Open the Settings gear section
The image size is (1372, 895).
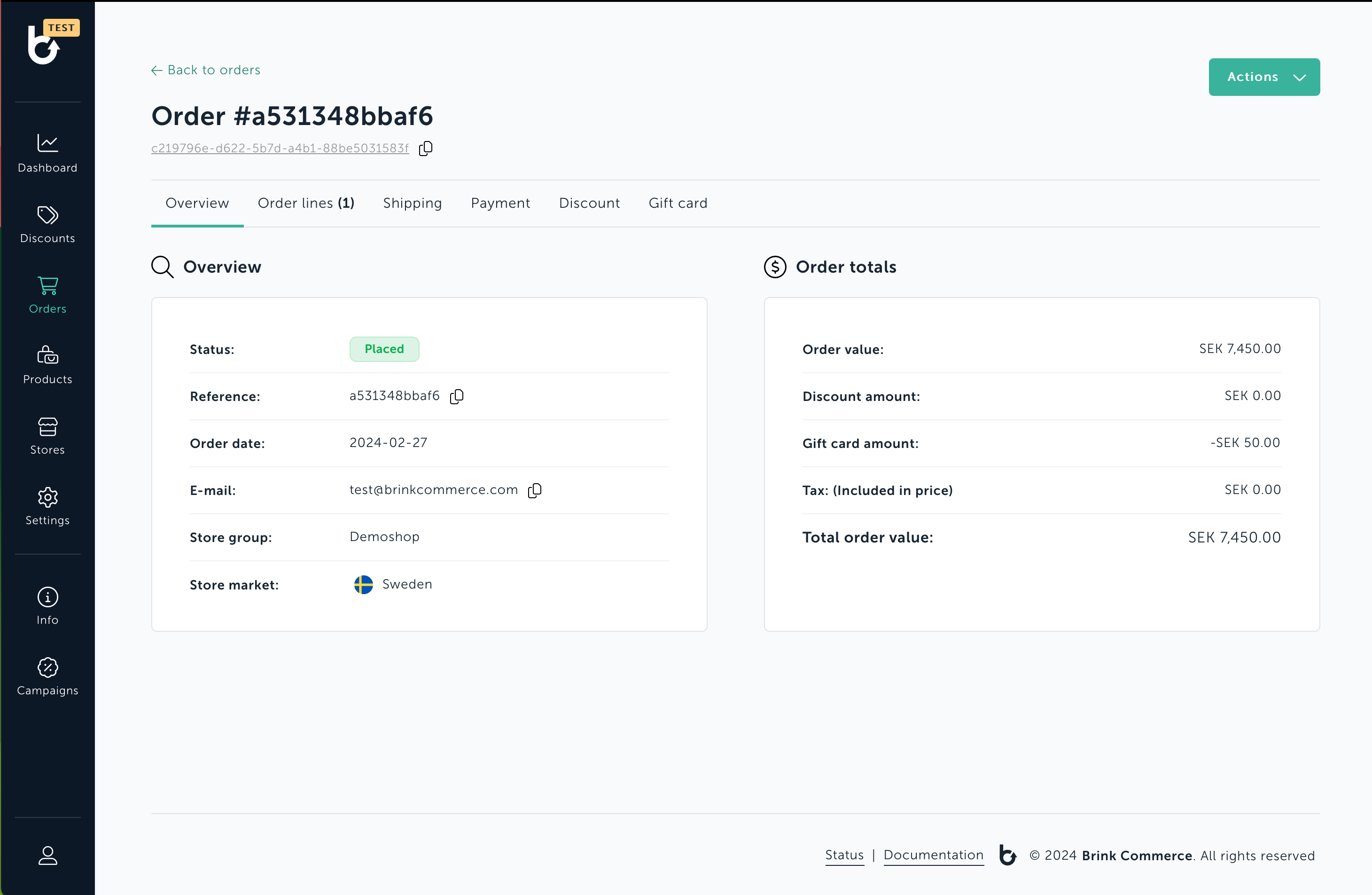pos(47,506)
